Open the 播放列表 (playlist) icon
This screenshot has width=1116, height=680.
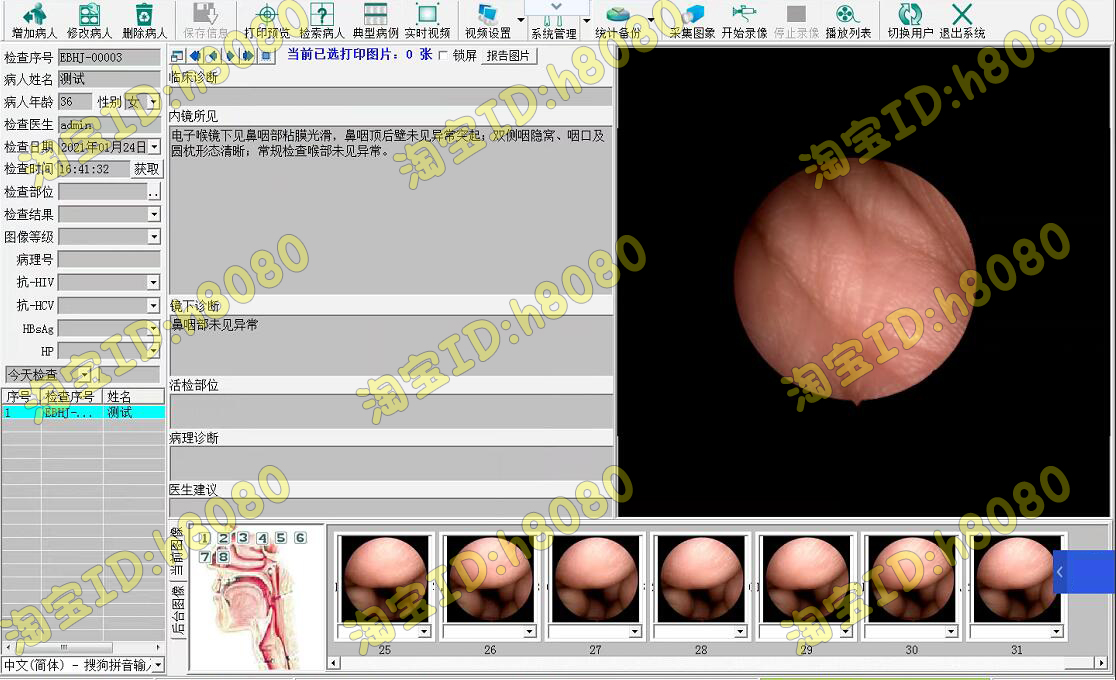(x=848, y=20)
